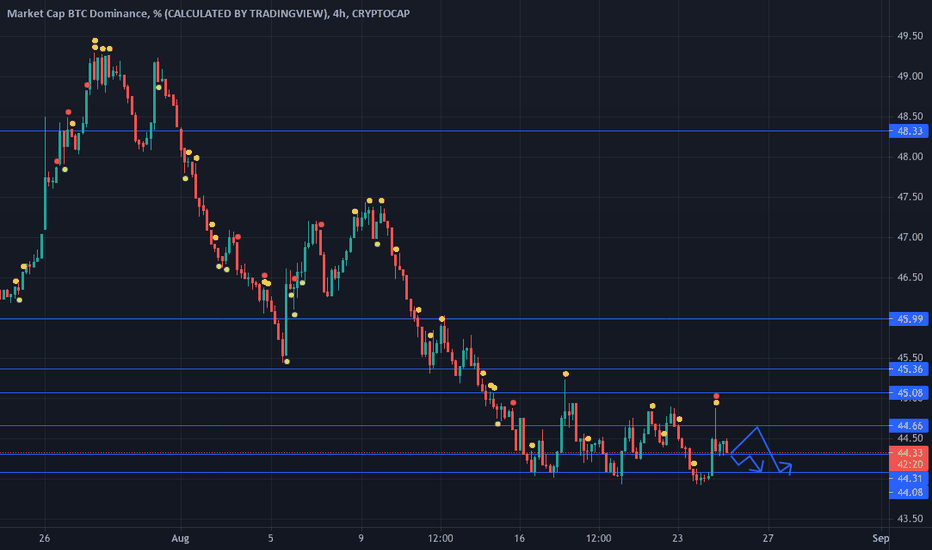This screenshot has width=932, height=550.
Task: Click the red current price label 44.33
Action: (908, 453)
